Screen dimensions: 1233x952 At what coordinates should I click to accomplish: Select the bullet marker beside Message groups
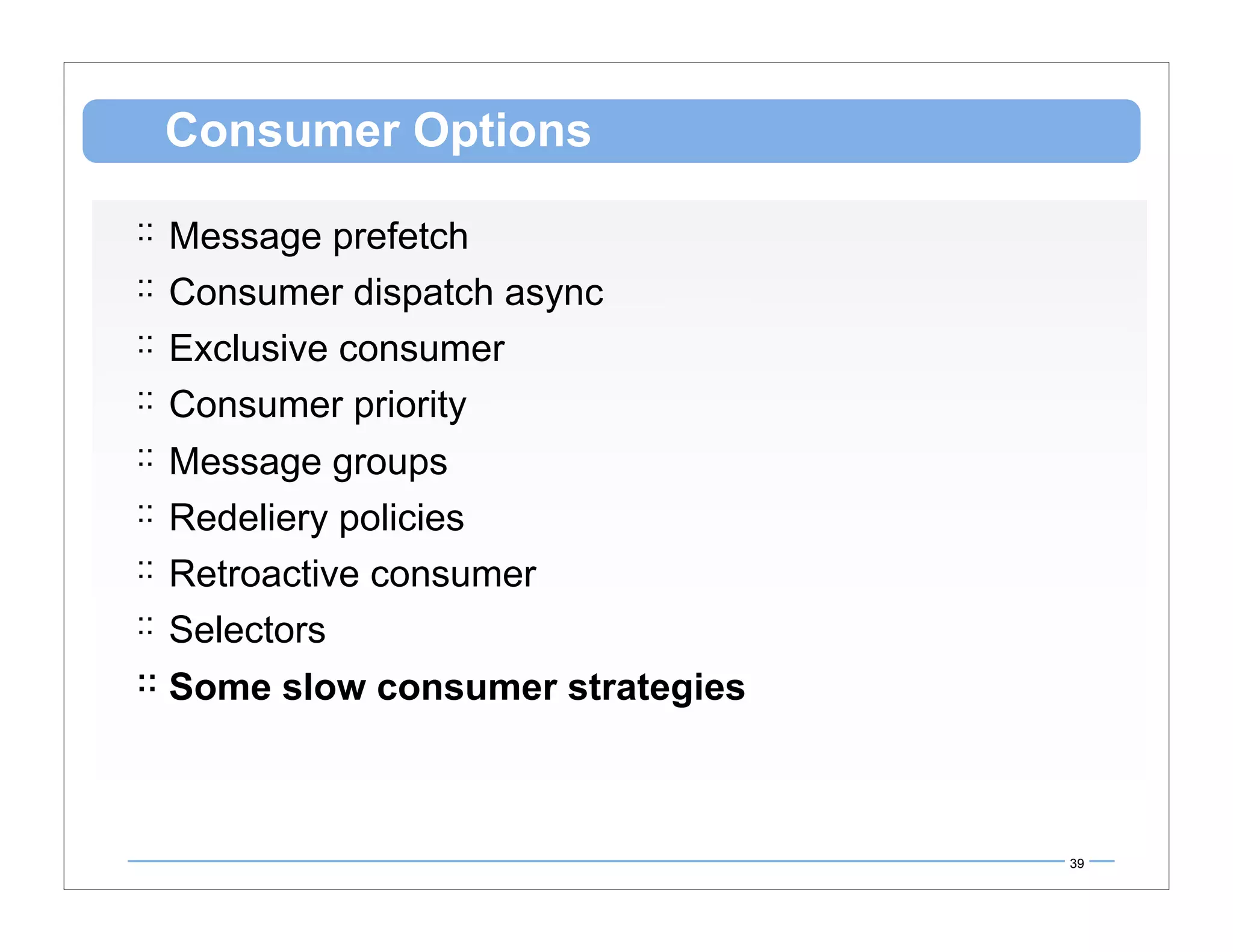[x=145, y=457]
